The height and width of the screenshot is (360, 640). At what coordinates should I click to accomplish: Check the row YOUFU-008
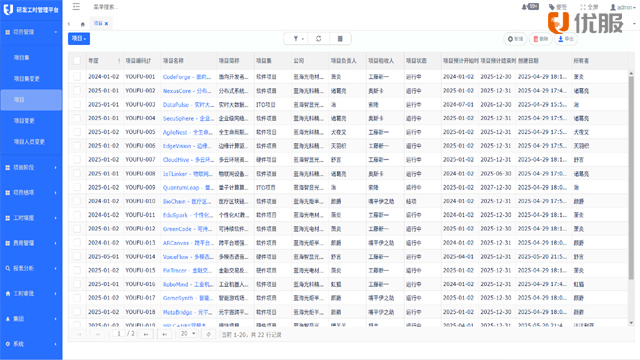77,173
